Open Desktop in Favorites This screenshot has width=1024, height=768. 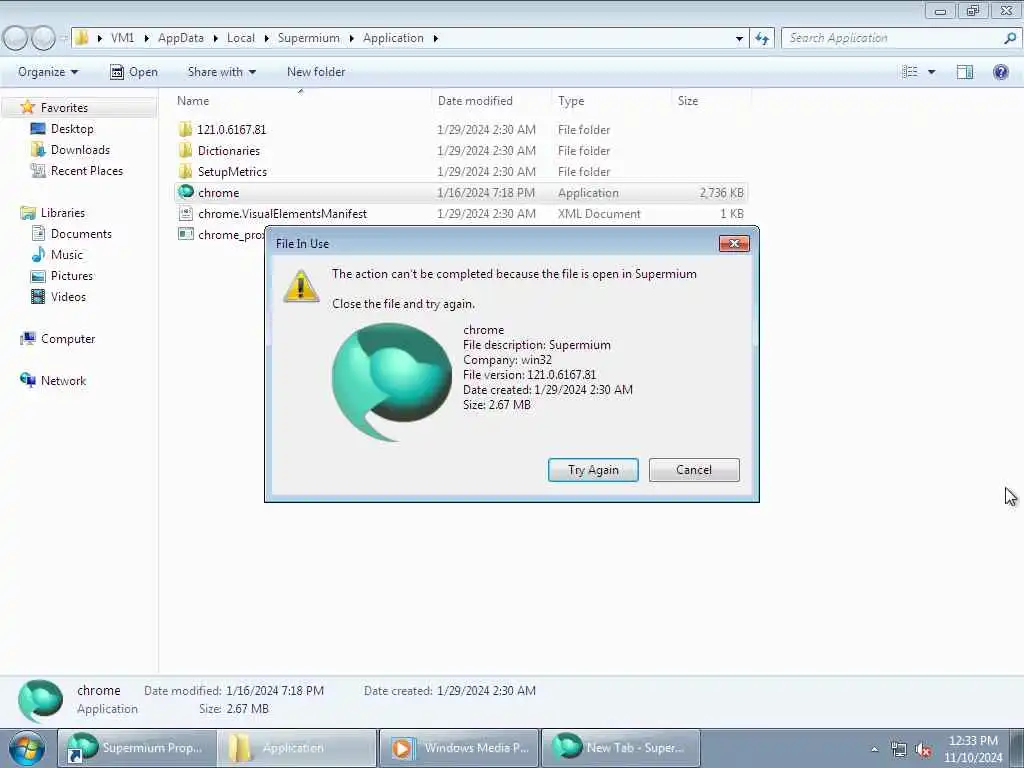72,129
